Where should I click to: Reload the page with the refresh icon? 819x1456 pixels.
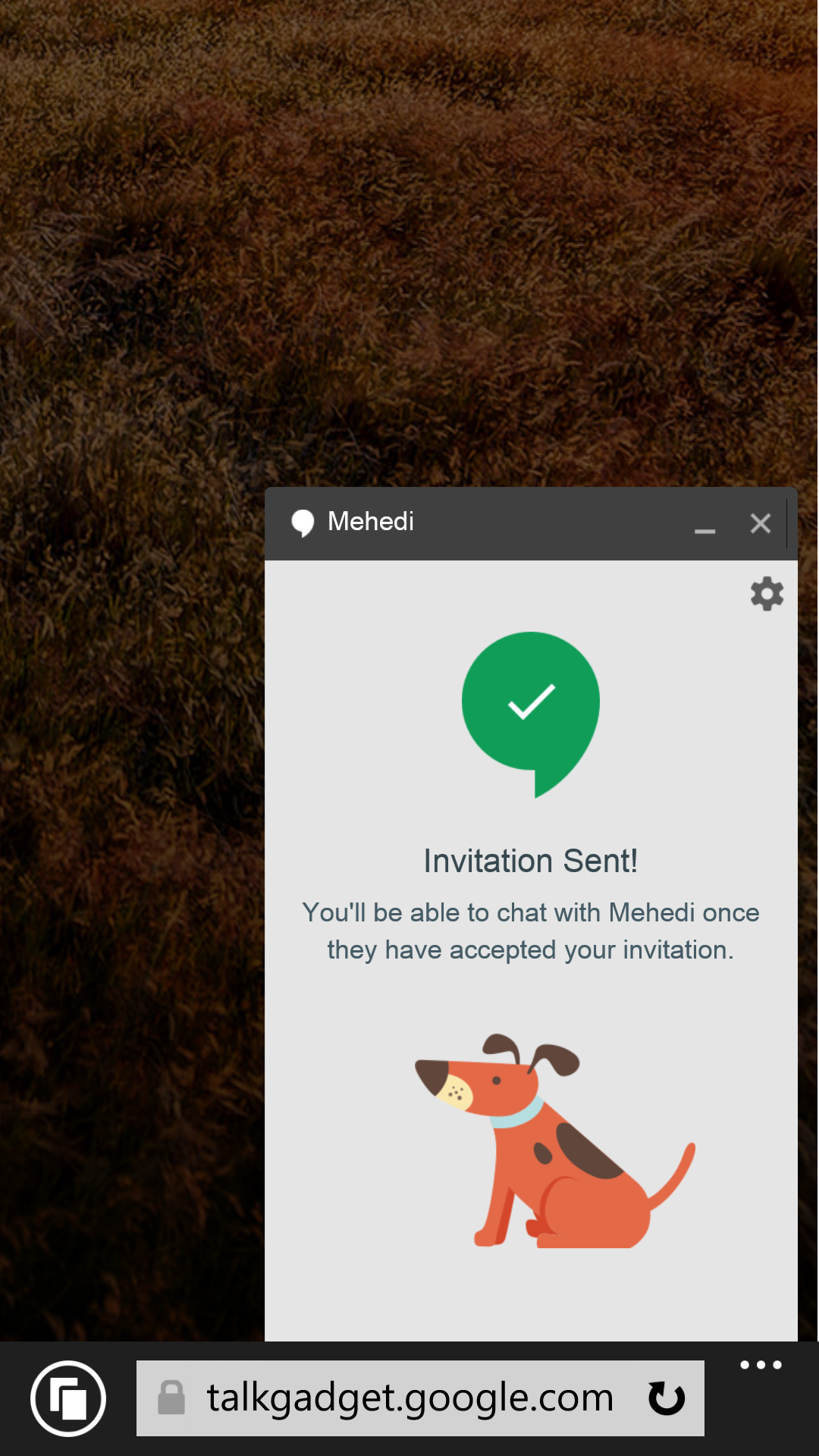click(667, 1398)
